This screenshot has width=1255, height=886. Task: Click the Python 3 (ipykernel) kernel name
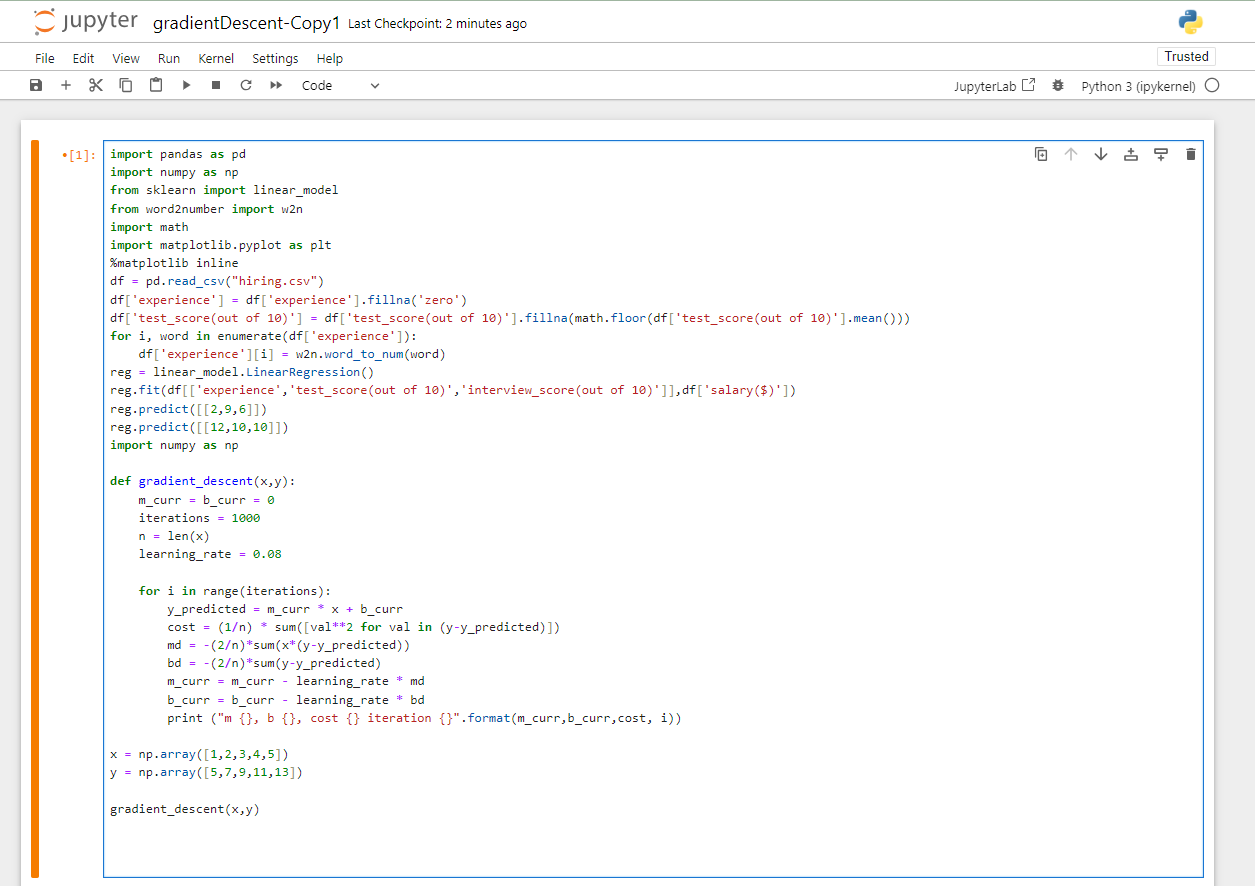tap(1138, 86)
